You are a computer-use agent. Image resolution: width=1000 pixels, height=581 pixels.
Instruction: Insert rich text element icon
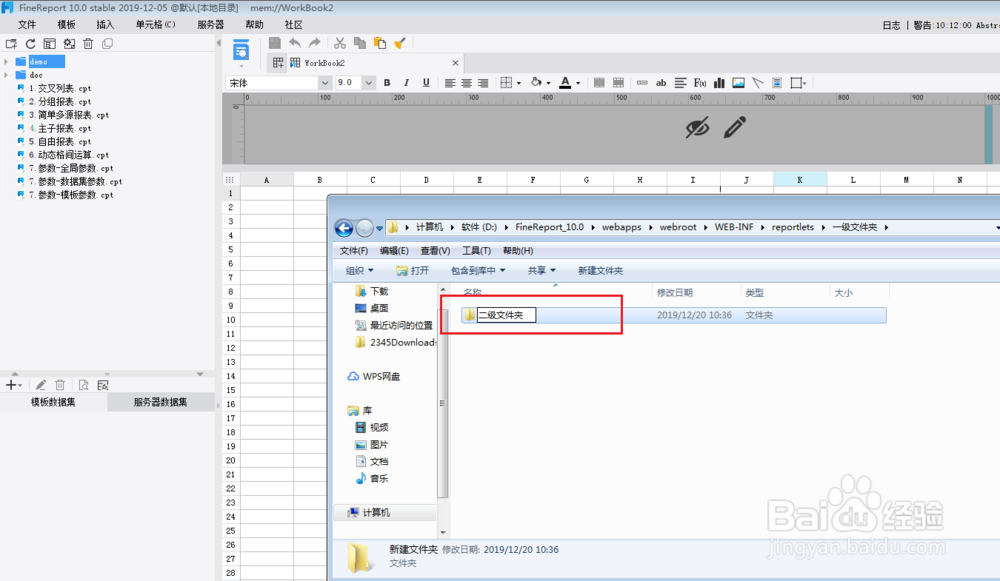point(680,83)
